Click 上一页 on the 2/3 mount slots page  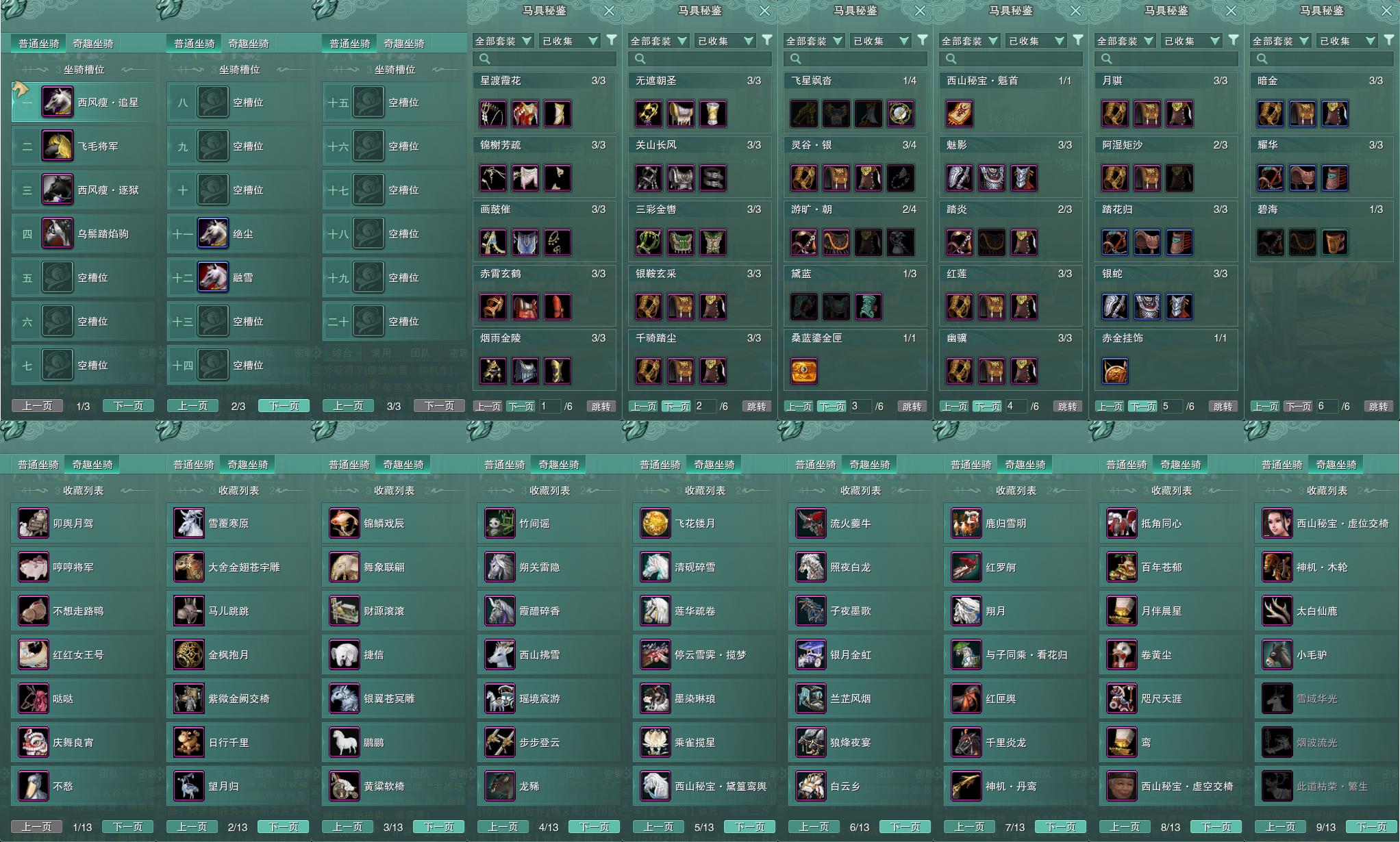192,406
